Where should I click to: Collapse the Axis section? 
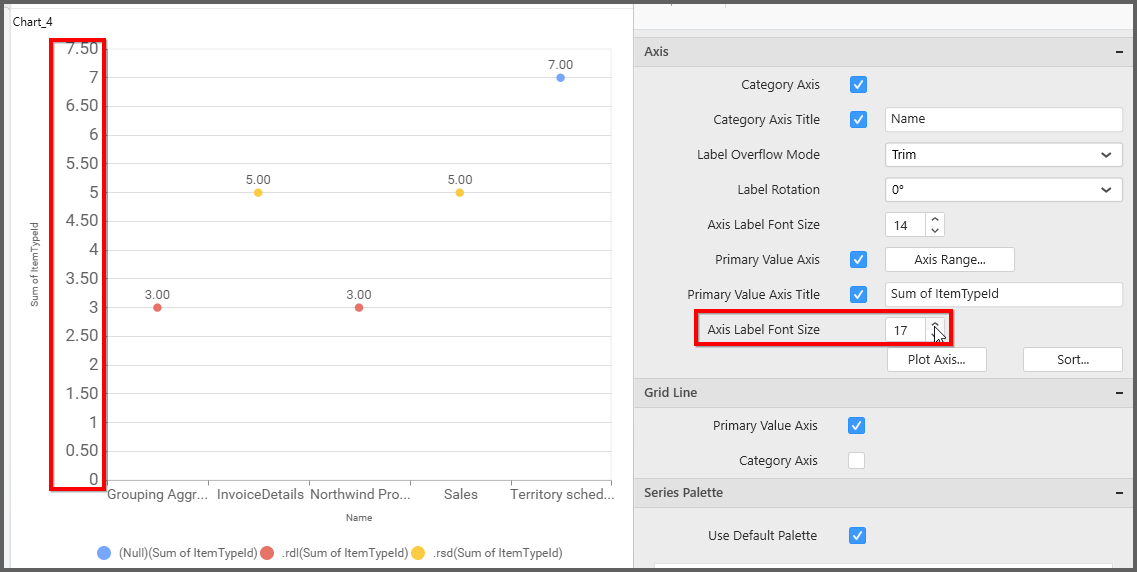pos(1118,52)
